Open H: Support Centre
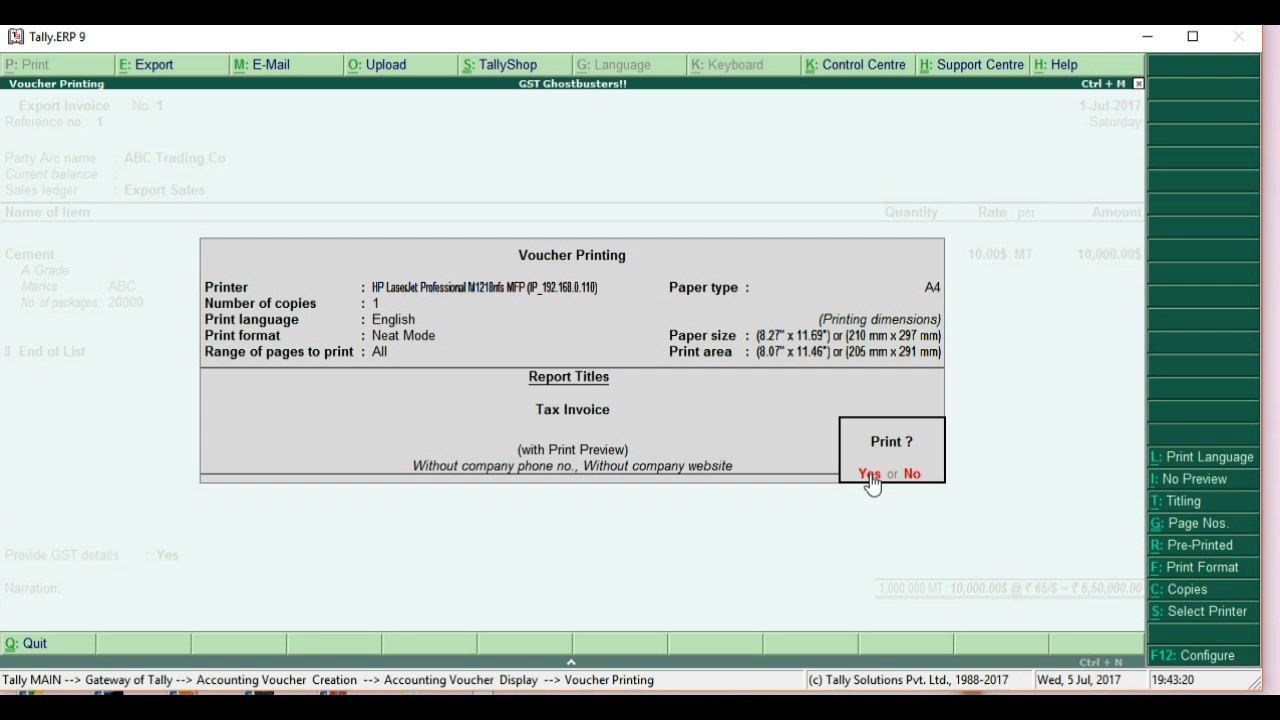1280x720 pixels. point(972,65)
